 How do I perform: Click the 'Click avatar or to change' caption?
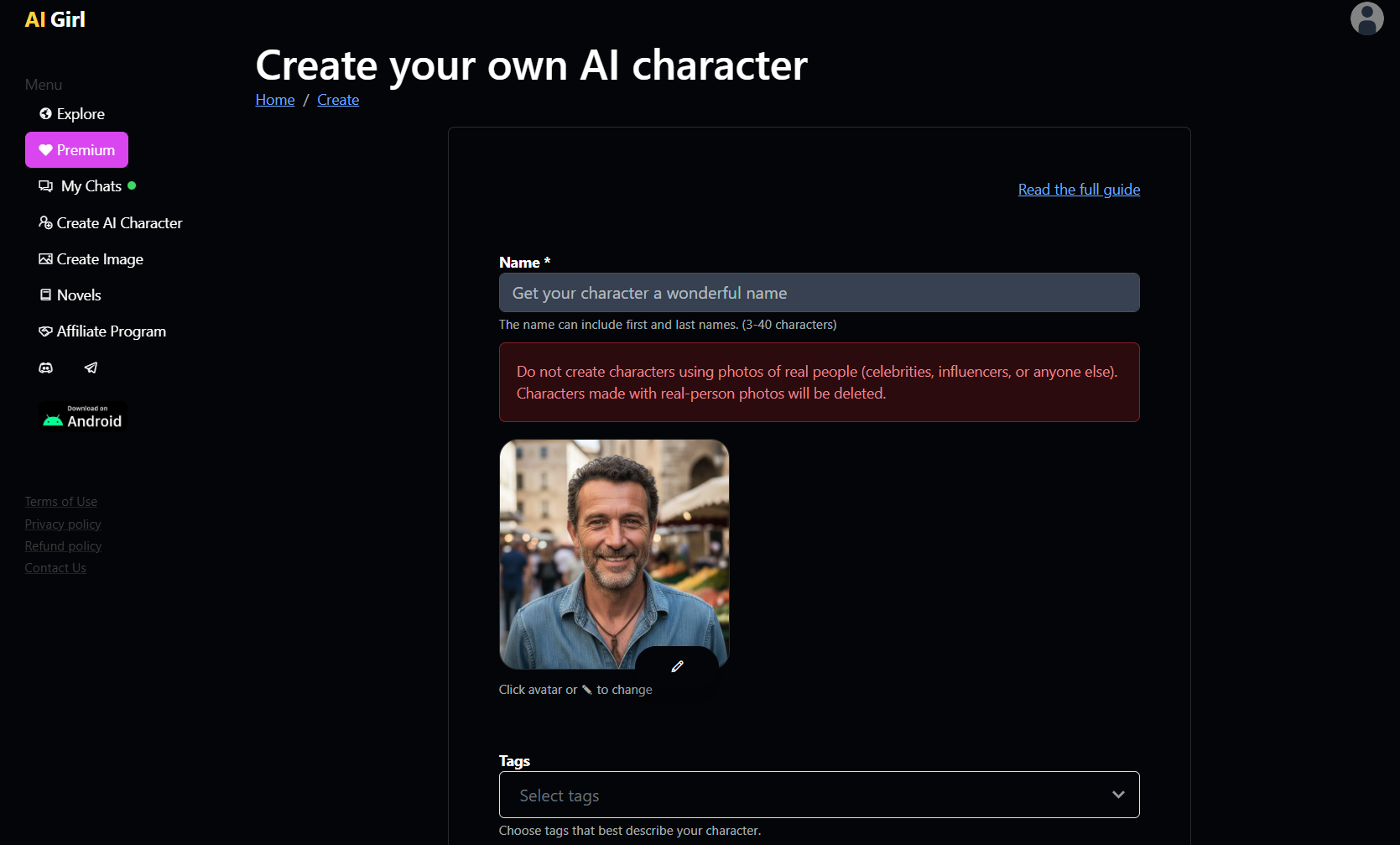click(575, 690)
